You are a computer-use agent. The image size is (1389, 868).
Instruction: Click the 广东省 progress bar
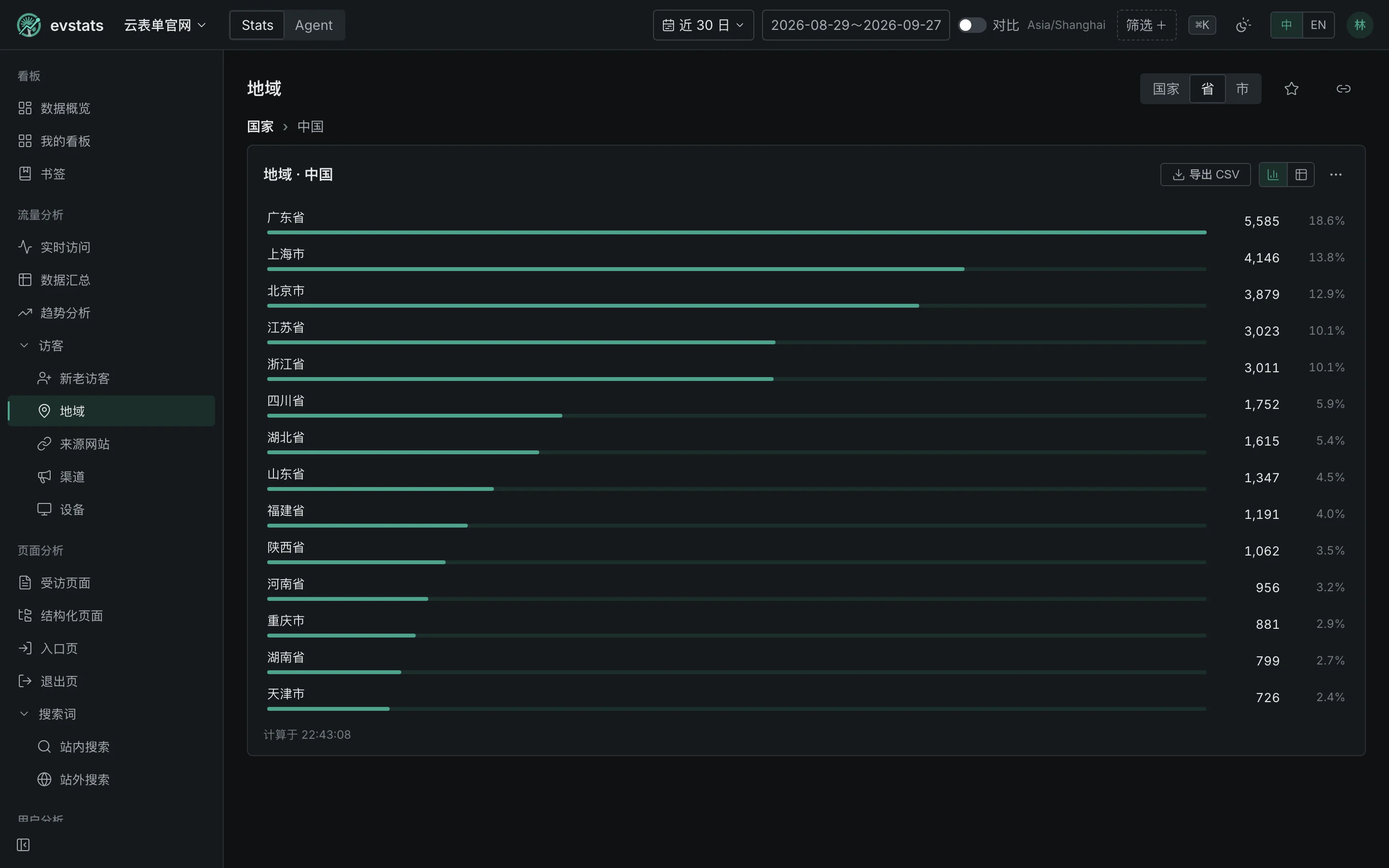736,232
